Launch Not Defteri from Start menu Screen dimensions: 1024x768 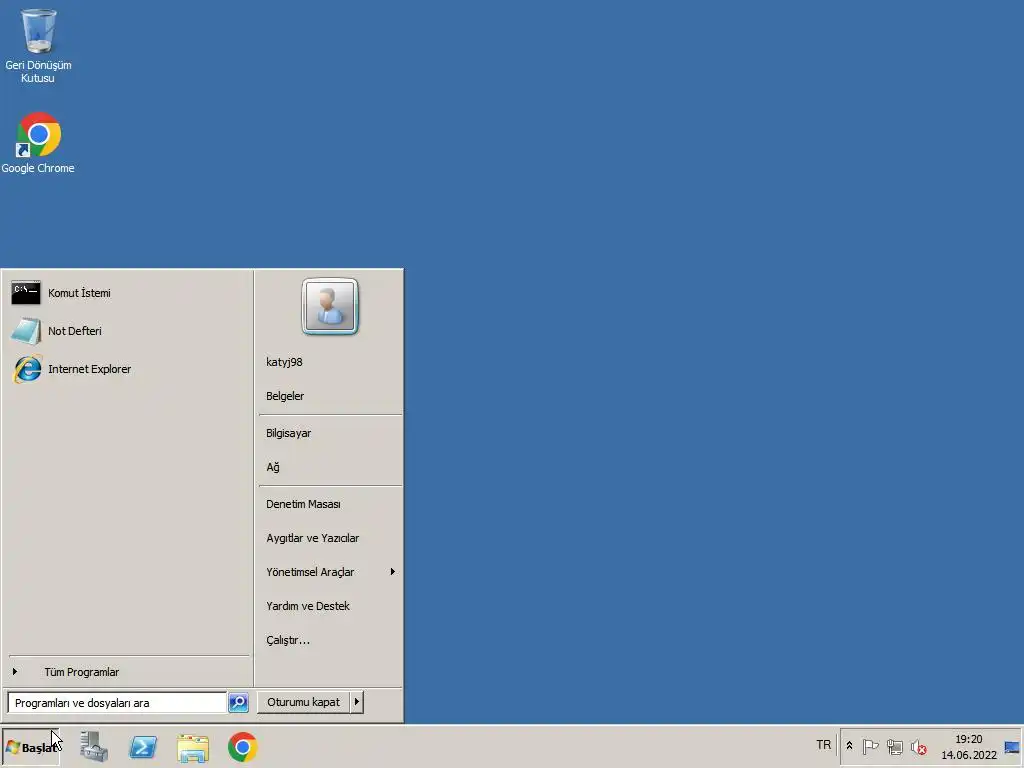click(x=127, y=331)
